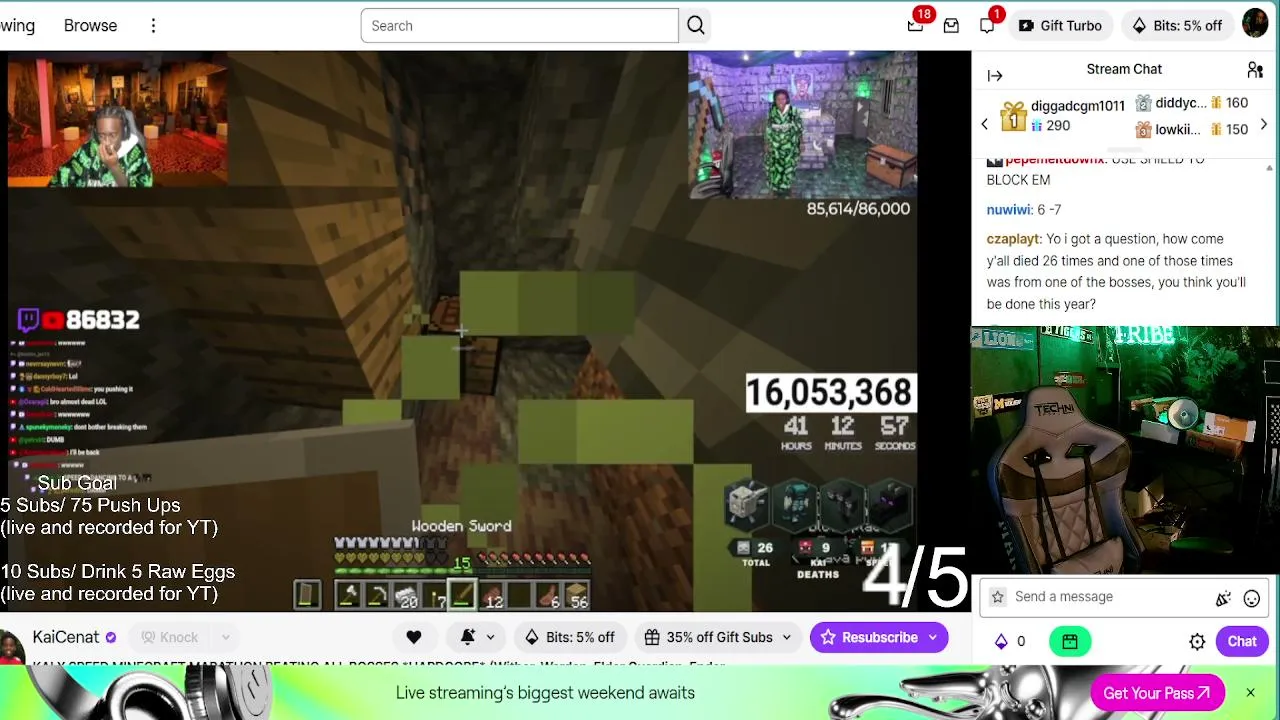This screenshot has width=1280, height=720.
Task: Click the Resubscribe button
Action: point(868,637)
